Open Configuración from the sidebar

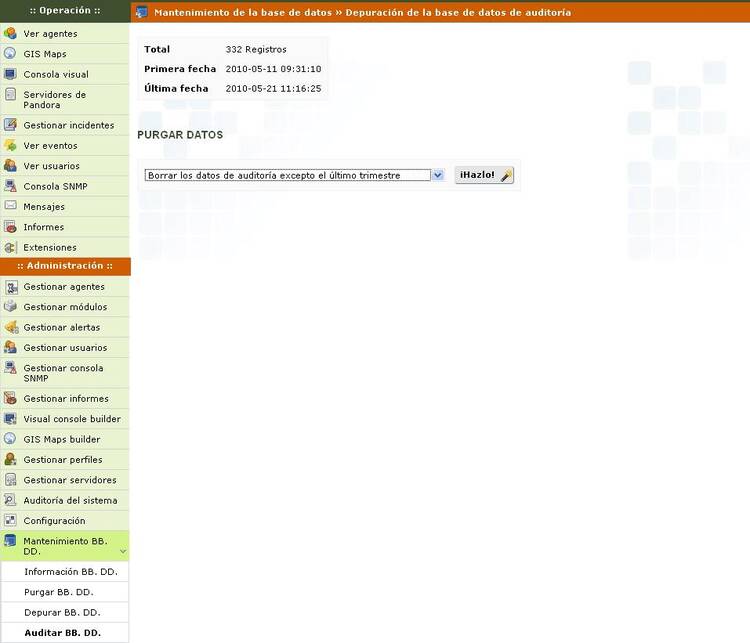(54, 520)
